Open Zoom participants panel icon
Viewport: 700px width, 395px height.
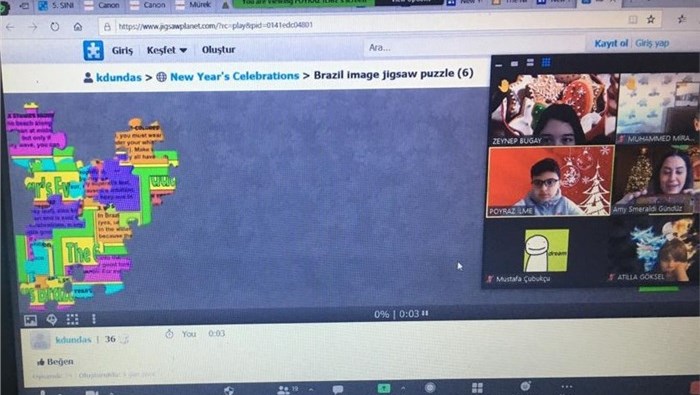coord(284,390)
